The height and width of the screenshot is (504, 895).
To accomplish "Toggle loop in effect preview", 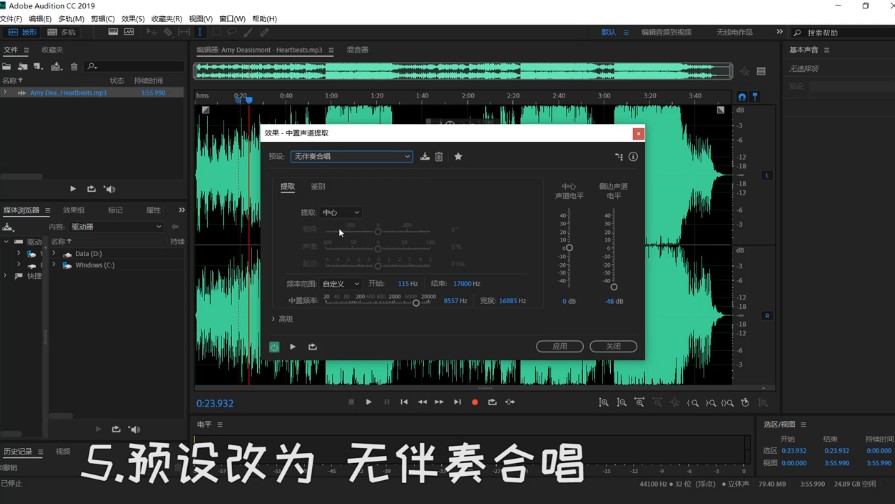I will [x=312, y=347].
